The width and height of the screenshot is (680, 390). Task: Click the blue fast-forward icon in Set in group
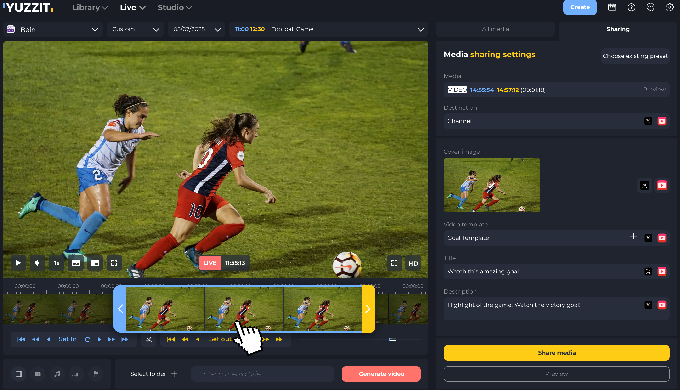(x=111, y=339)
